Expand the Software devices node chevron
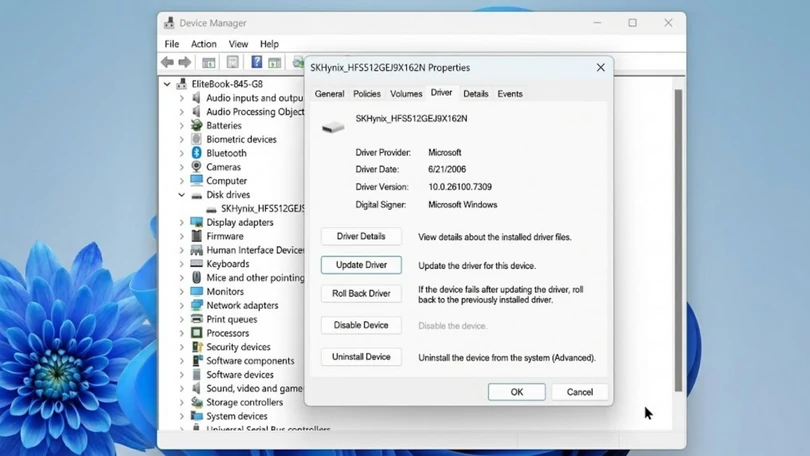 (181, 375)
